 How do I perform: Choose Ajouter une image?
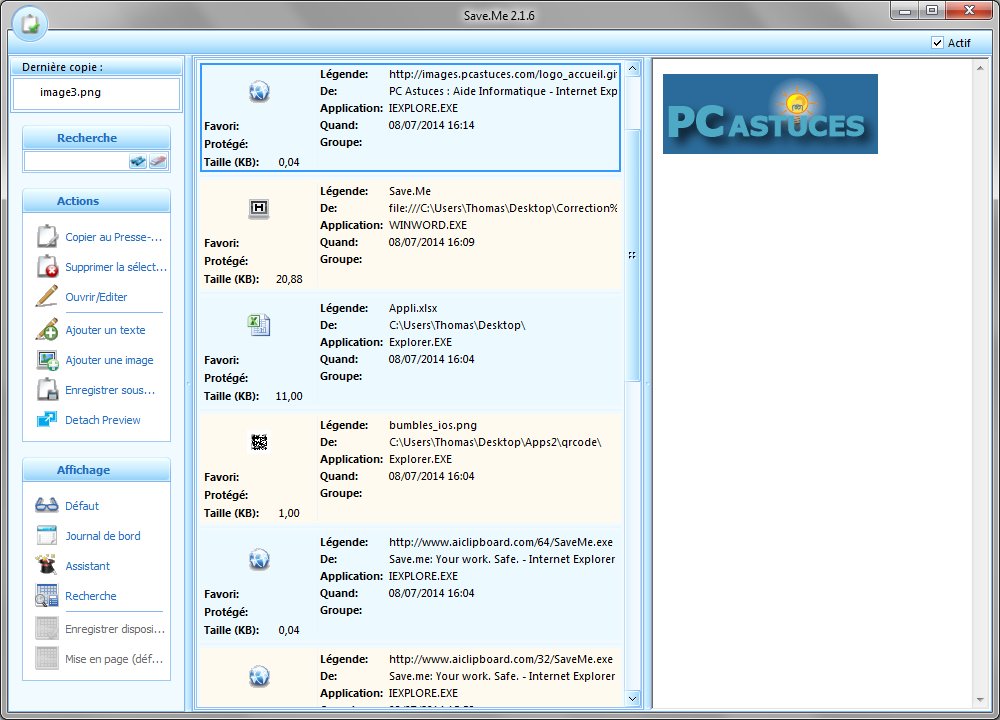(109, 360)
